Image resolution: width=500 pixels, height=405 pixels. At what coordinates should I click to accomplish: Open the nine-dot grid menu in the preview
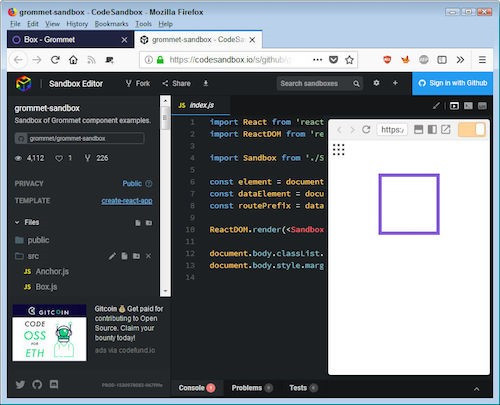point(338,150)
